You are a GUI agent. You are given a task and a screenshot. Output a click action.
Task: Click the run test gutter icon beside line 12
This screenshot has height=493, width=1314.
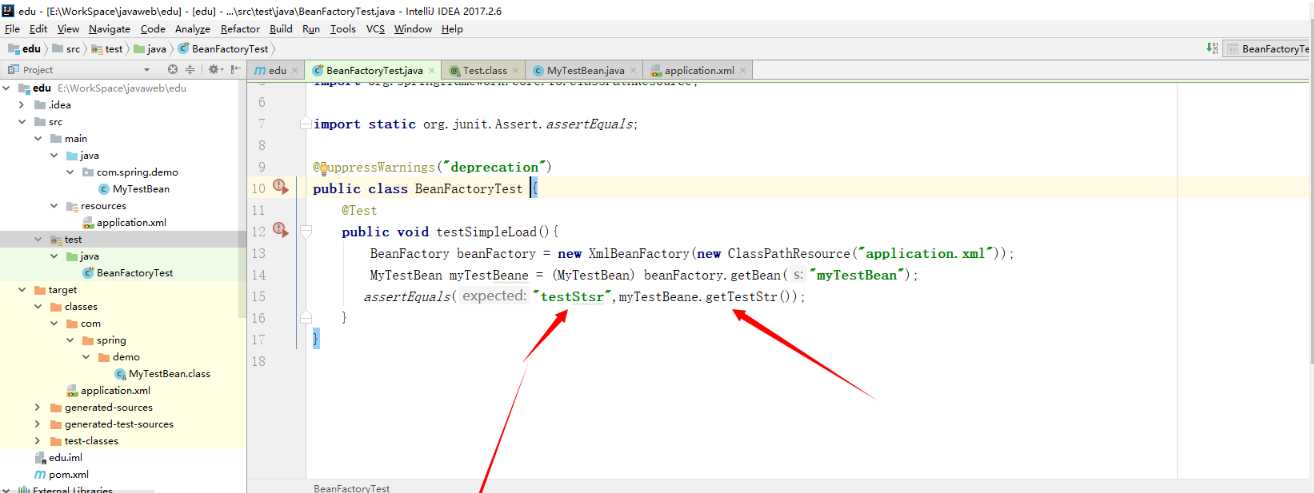(280, 231)
